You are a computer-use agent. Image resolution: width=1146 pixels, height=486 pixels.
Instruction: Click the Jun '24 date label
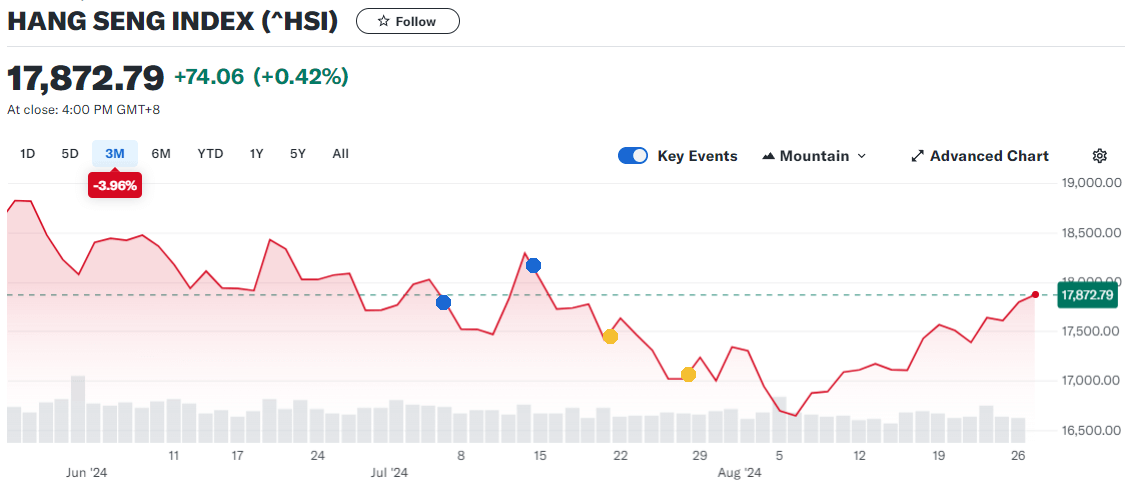tap(87, 473)
